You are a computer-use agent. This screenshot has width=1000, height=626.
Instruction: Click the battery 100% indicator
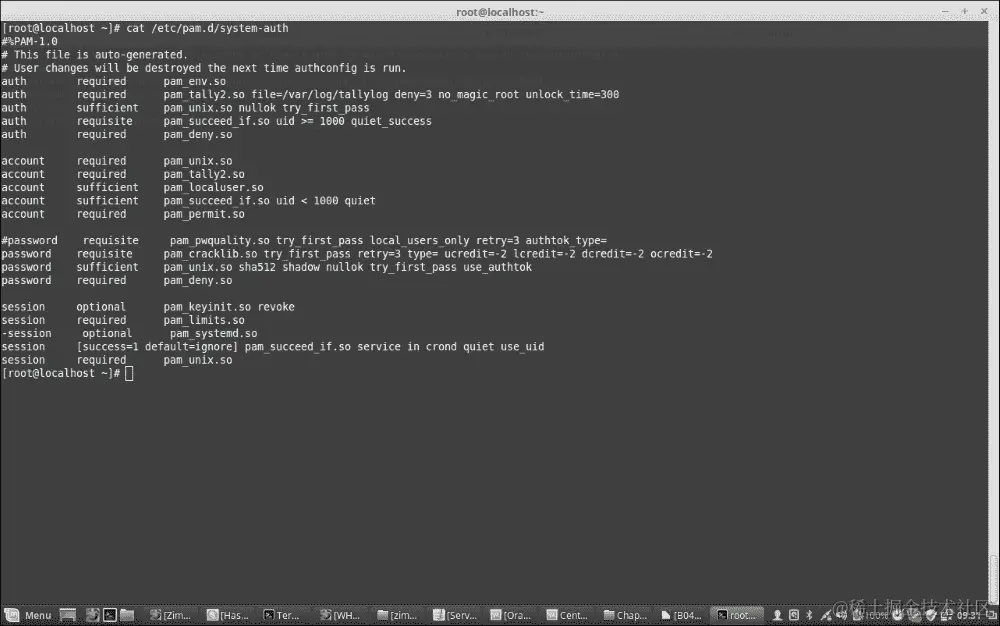tap(871, 615)
